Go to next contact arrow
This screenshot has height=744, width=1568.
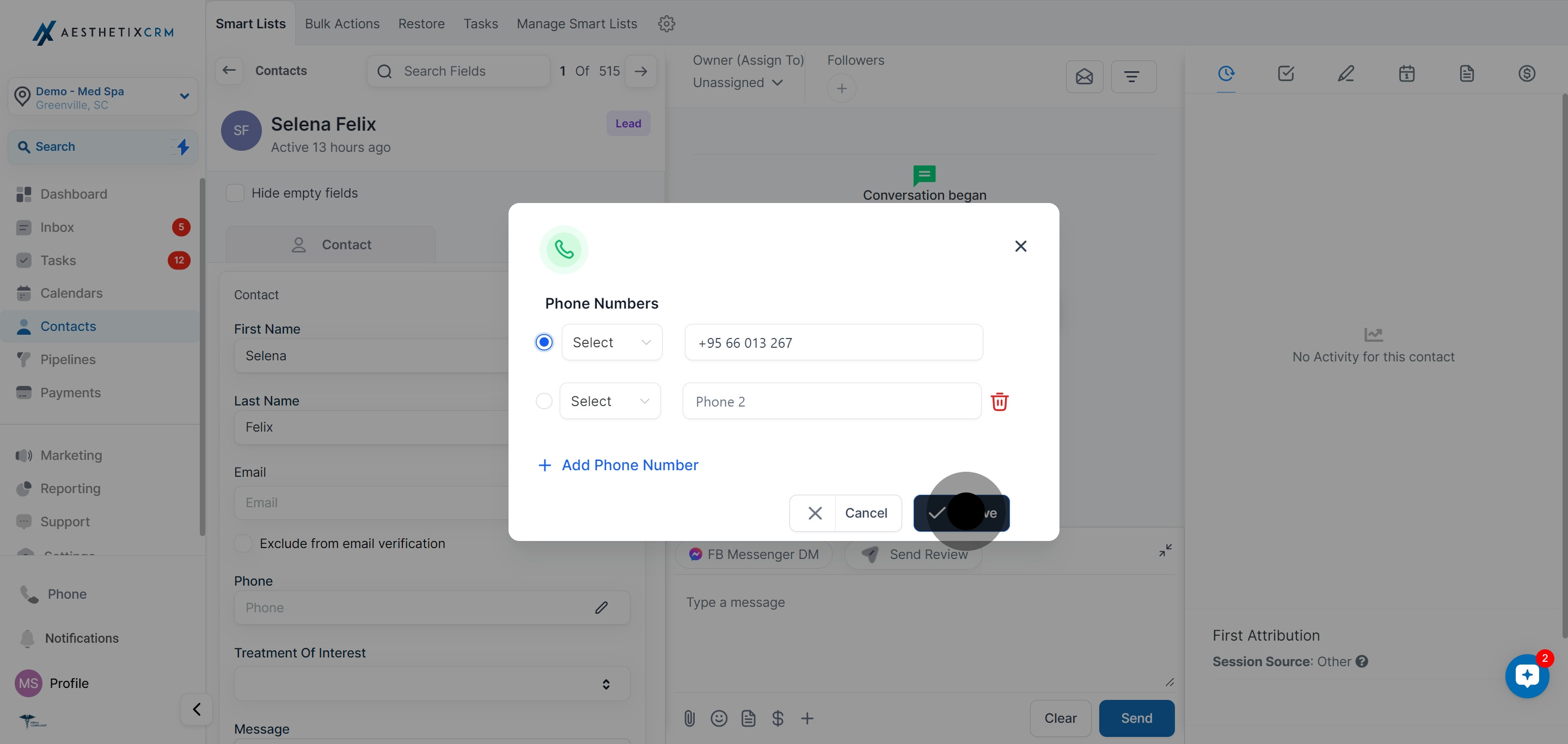641,71
